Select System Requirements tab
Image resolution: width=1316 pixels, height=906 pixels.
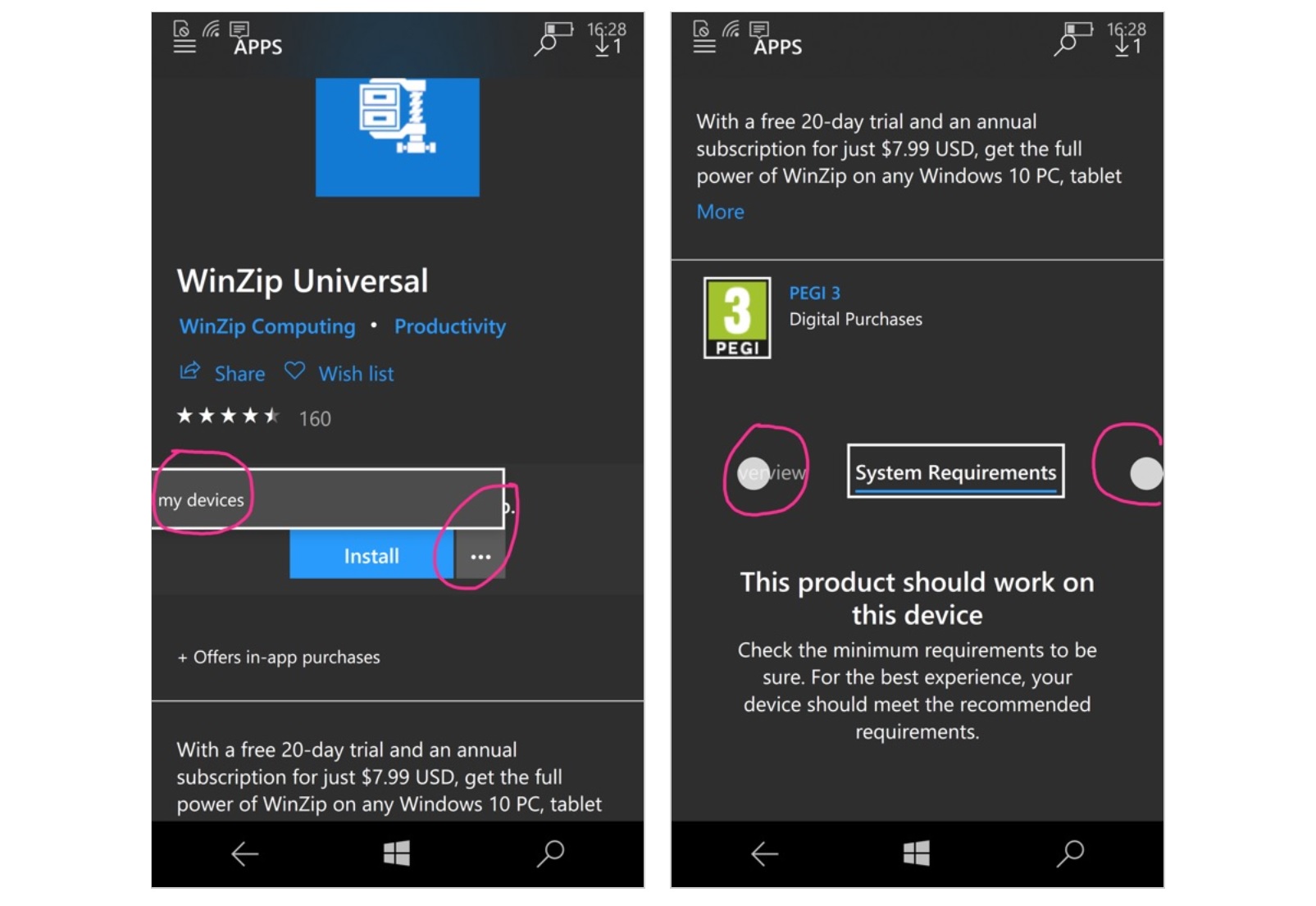pos(955,471)
